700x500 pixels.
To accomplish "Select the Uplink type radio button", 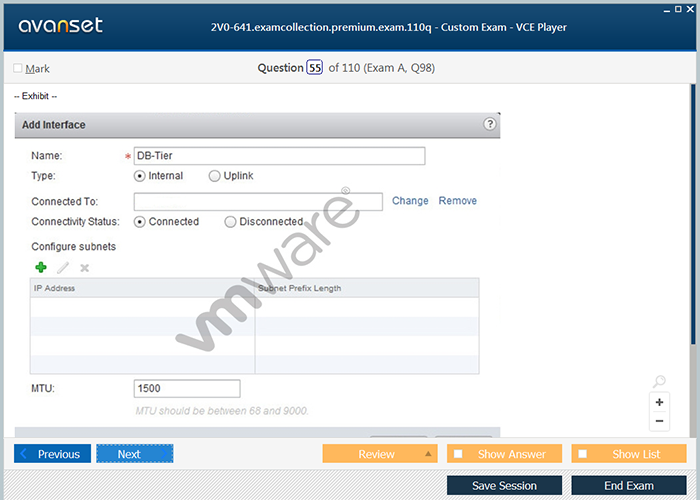I will [x=215, y=176].
